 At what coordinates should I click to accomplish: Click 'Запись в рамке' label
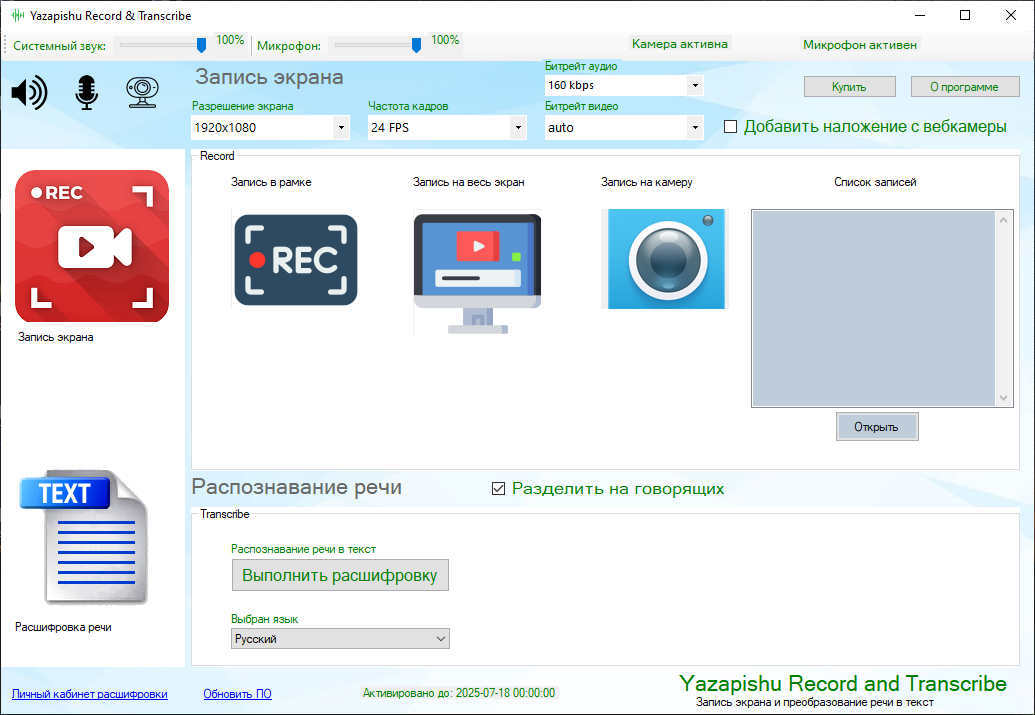coord(271,182)
